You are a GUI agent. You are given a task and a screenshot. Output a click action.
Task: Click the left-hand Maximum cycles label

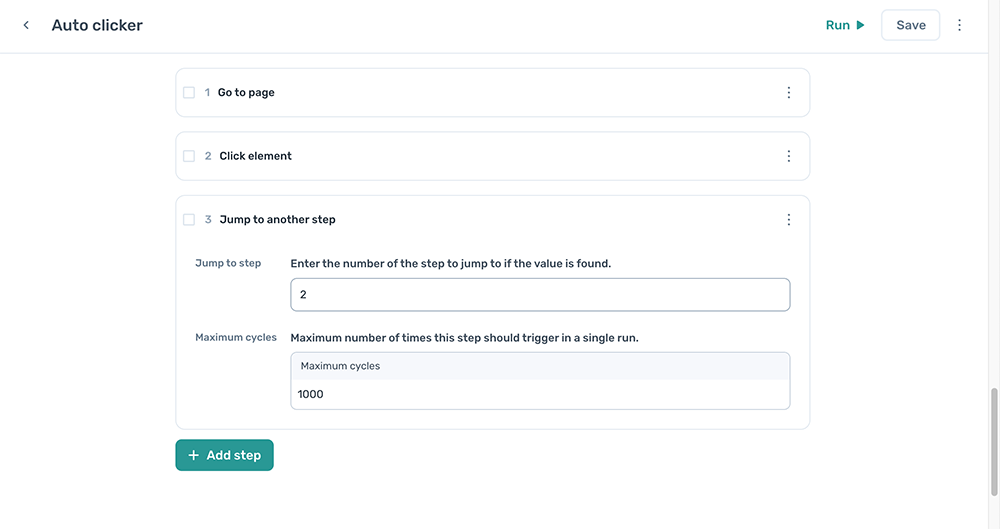[x=236, y=337]
